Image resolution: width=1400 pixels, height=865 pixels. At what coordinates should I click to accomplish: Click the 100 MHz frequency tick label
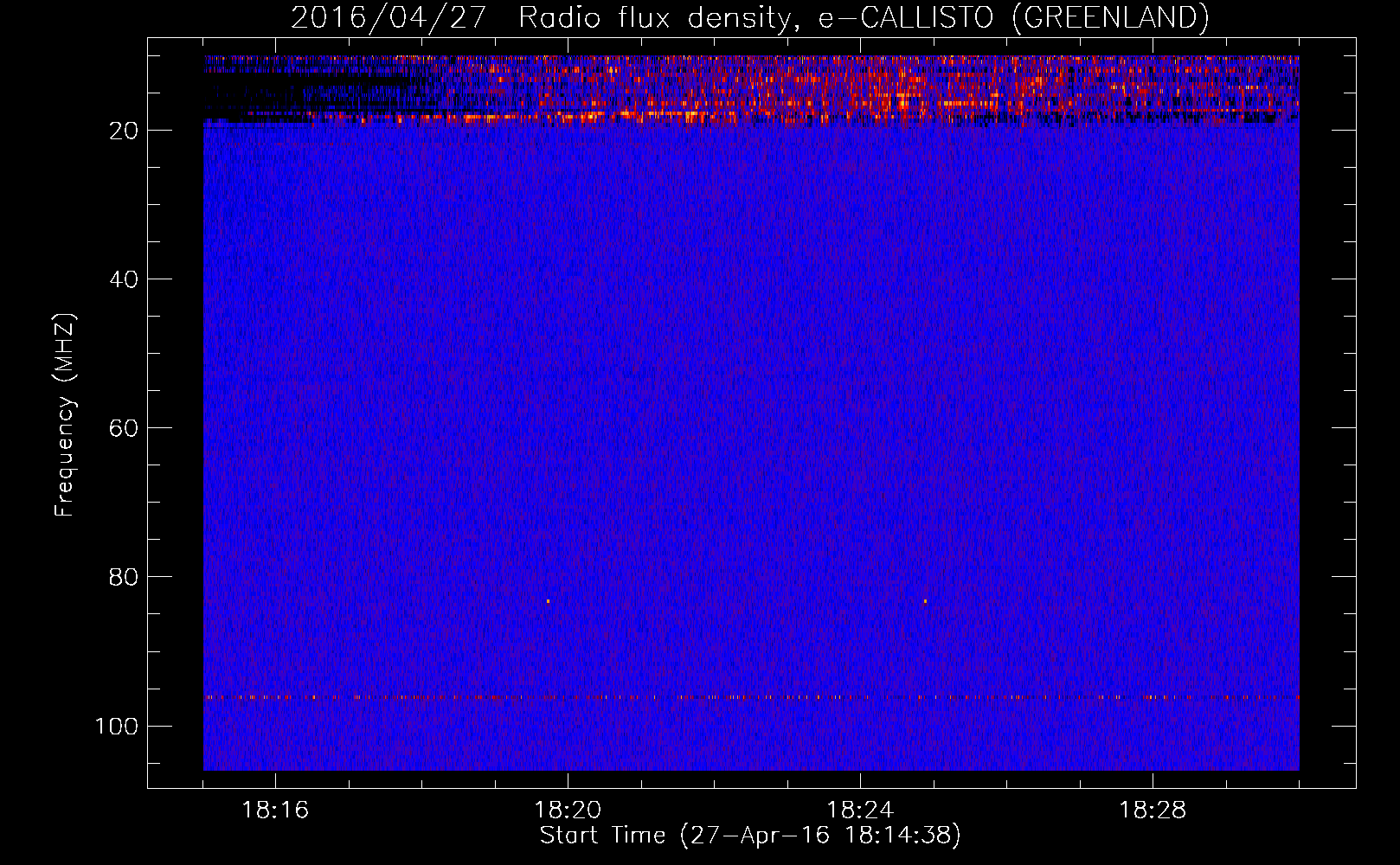[117, 726]
